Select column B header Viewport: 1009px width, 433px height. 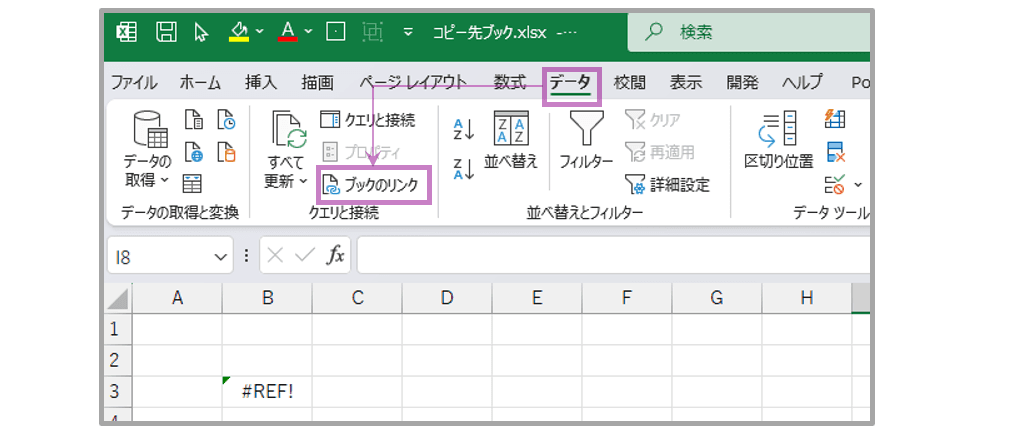pos(267,298)
